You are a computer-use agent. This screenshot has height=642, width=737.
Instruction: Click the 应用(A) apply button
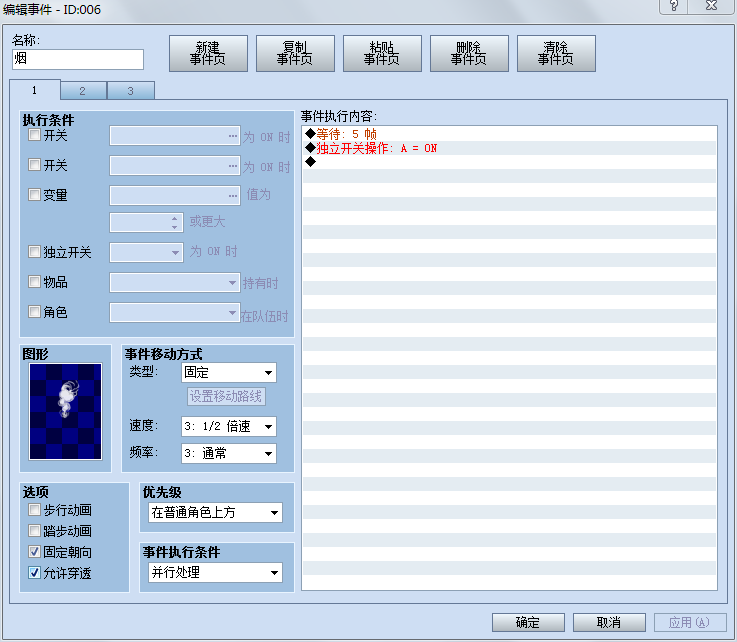point(690,622)
